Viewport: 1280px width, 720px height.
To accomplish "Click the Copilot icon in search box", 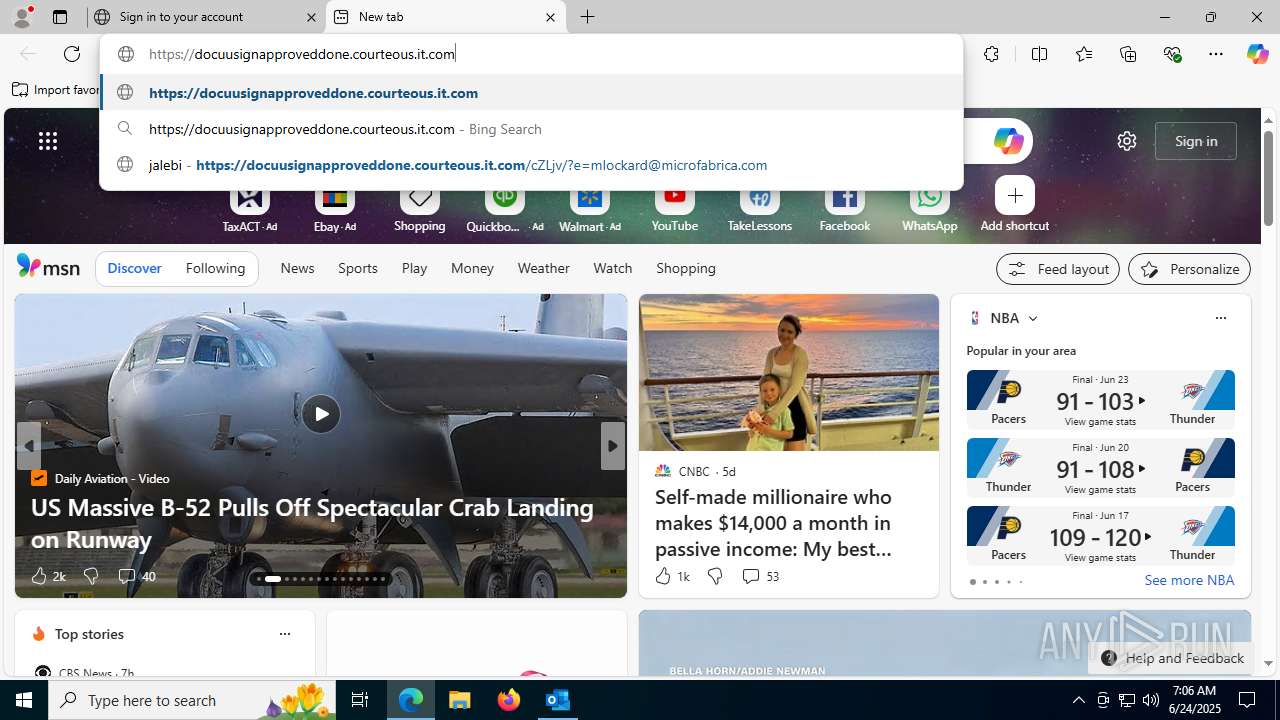I will coord(1008,141).
